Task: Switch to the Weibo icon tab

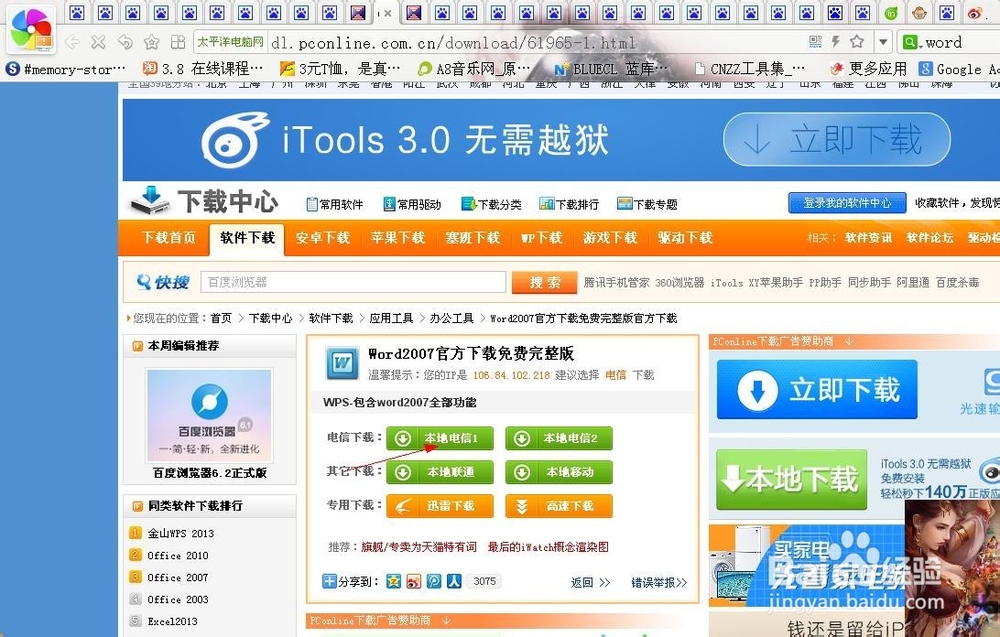Action: [x=975, y=12]
